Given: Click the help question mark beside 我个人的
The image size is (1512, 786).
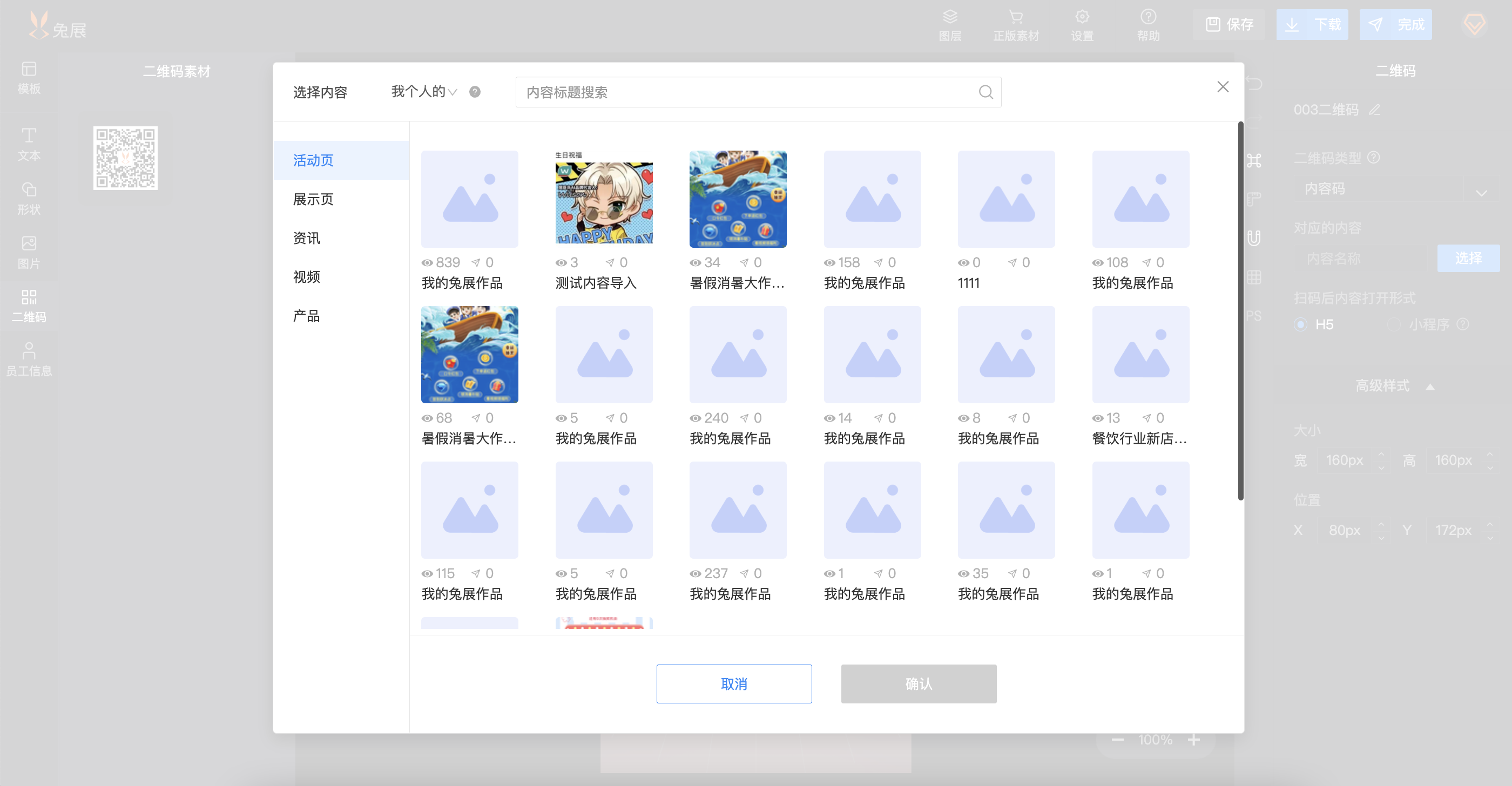Looking at the screenshot, I should (x=475, y=92).
